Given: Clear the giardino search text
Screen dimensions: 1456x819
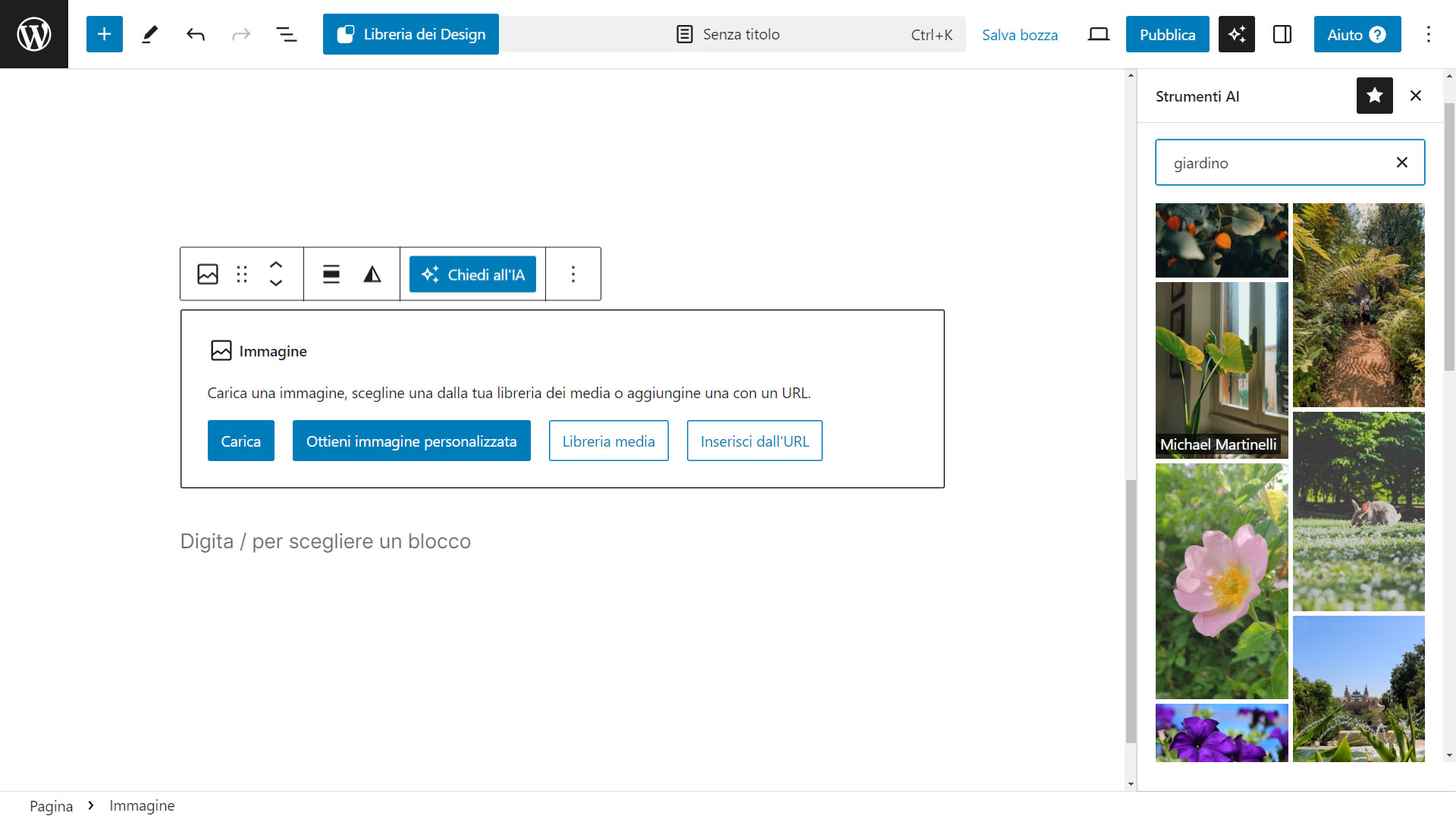Looking at the screenshot, I should click(1402, 162).
